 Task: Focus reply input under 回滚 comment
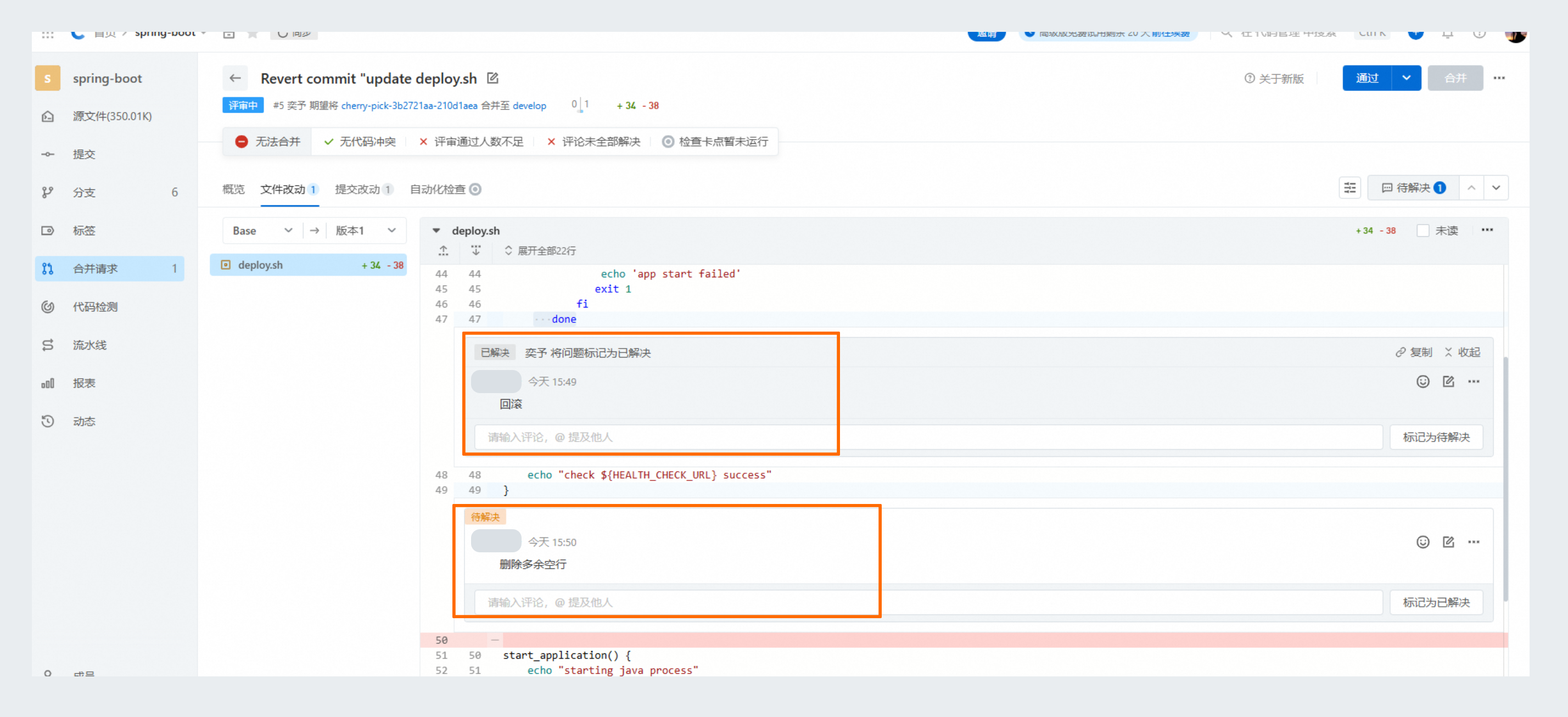tap(928, 437)
